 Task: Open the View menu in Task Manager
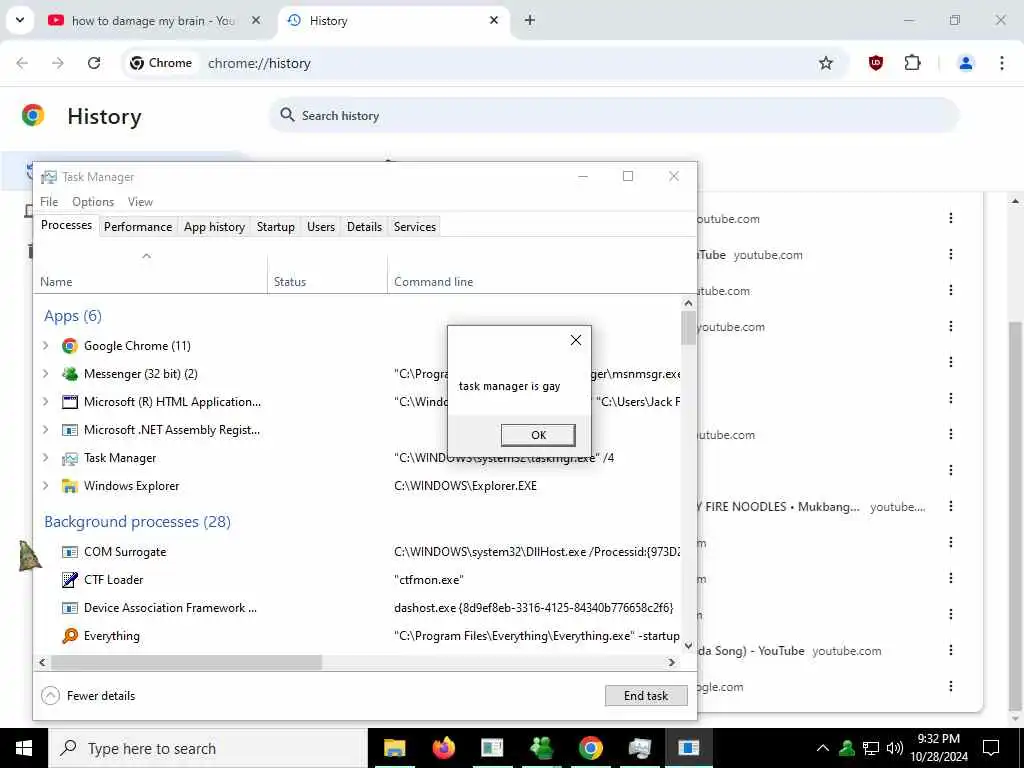pyautogui.click(x=140, y=202)
